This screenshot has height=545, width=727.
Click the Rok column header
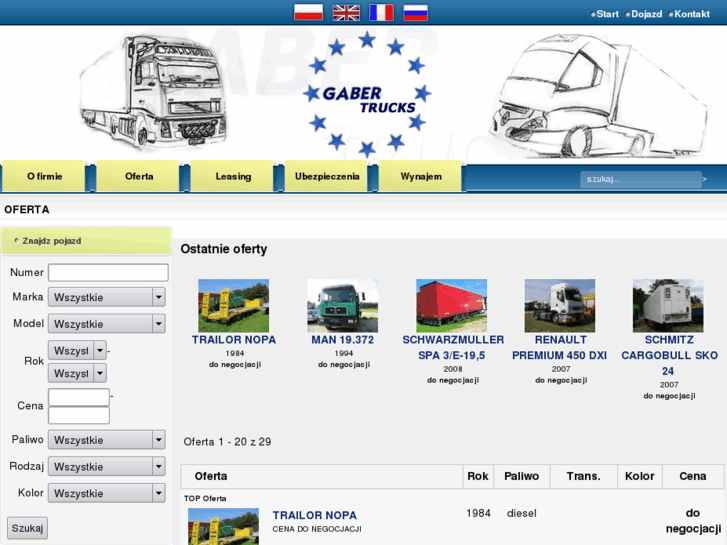pyautogui.click(x=478, y=476)
